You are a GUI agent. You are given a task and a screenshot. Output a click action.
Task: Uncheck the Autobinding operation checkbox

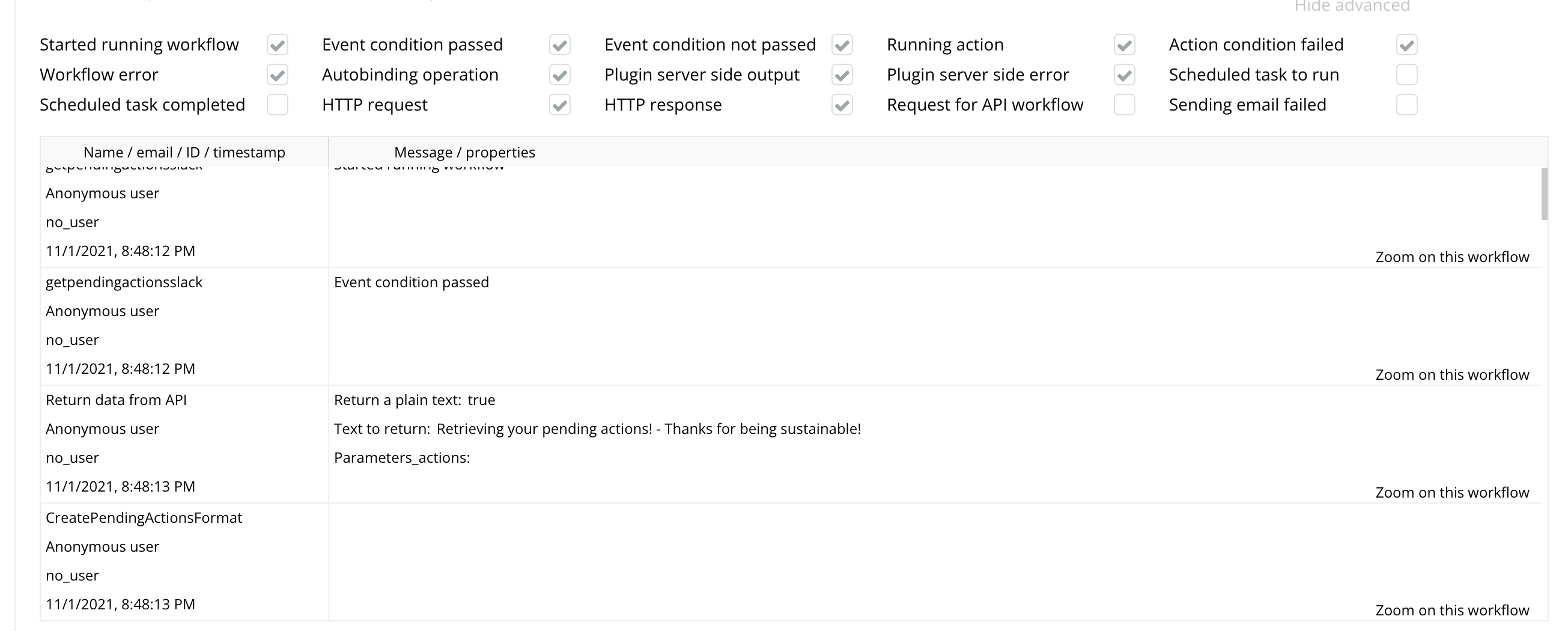(x=559, y=75)
